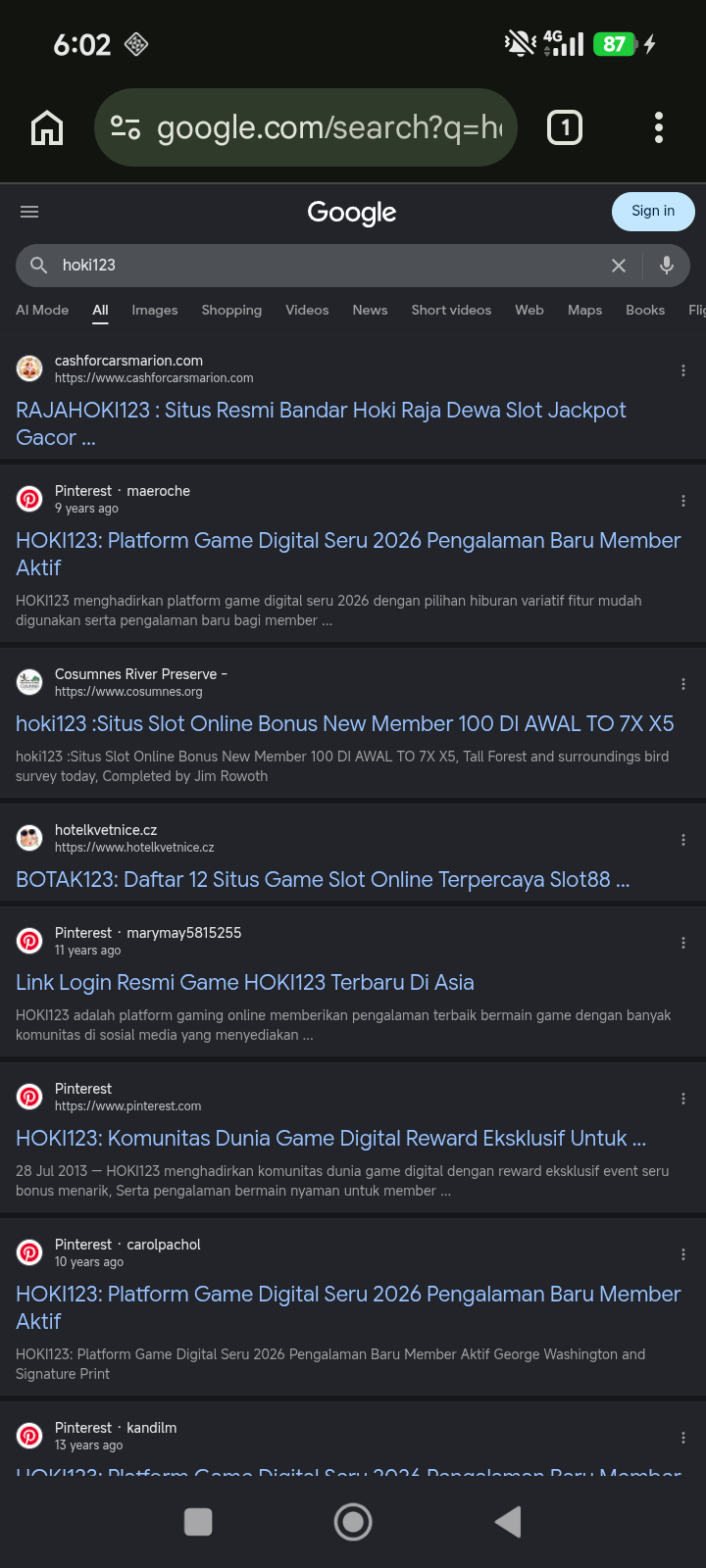Screen dimensions: 706x1568
Task: Tap Cosumnes River Preserve favicon
Action: [x=29, y=682]
